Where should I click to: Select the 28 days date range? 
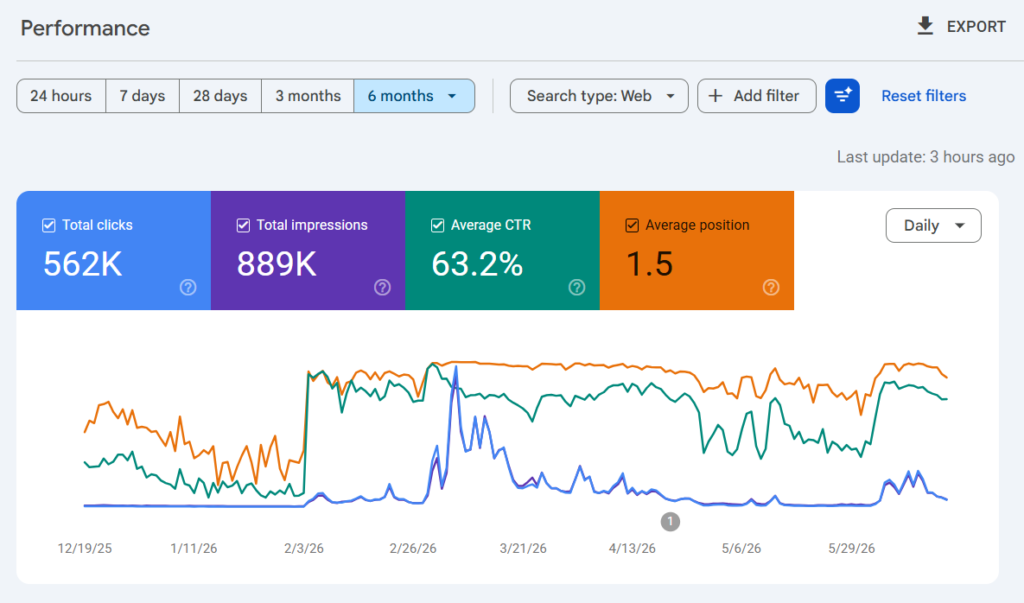[x=220, y=96]
